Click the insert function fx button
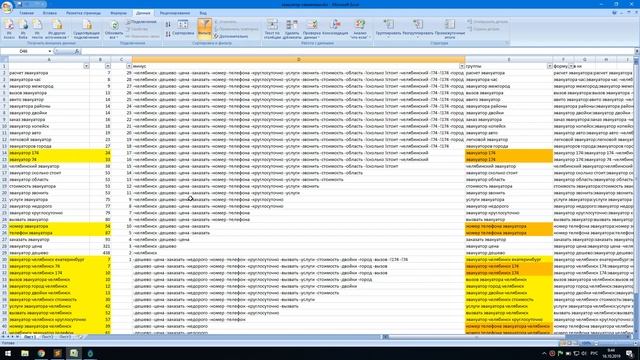640x360 pixels. [77, 51]
